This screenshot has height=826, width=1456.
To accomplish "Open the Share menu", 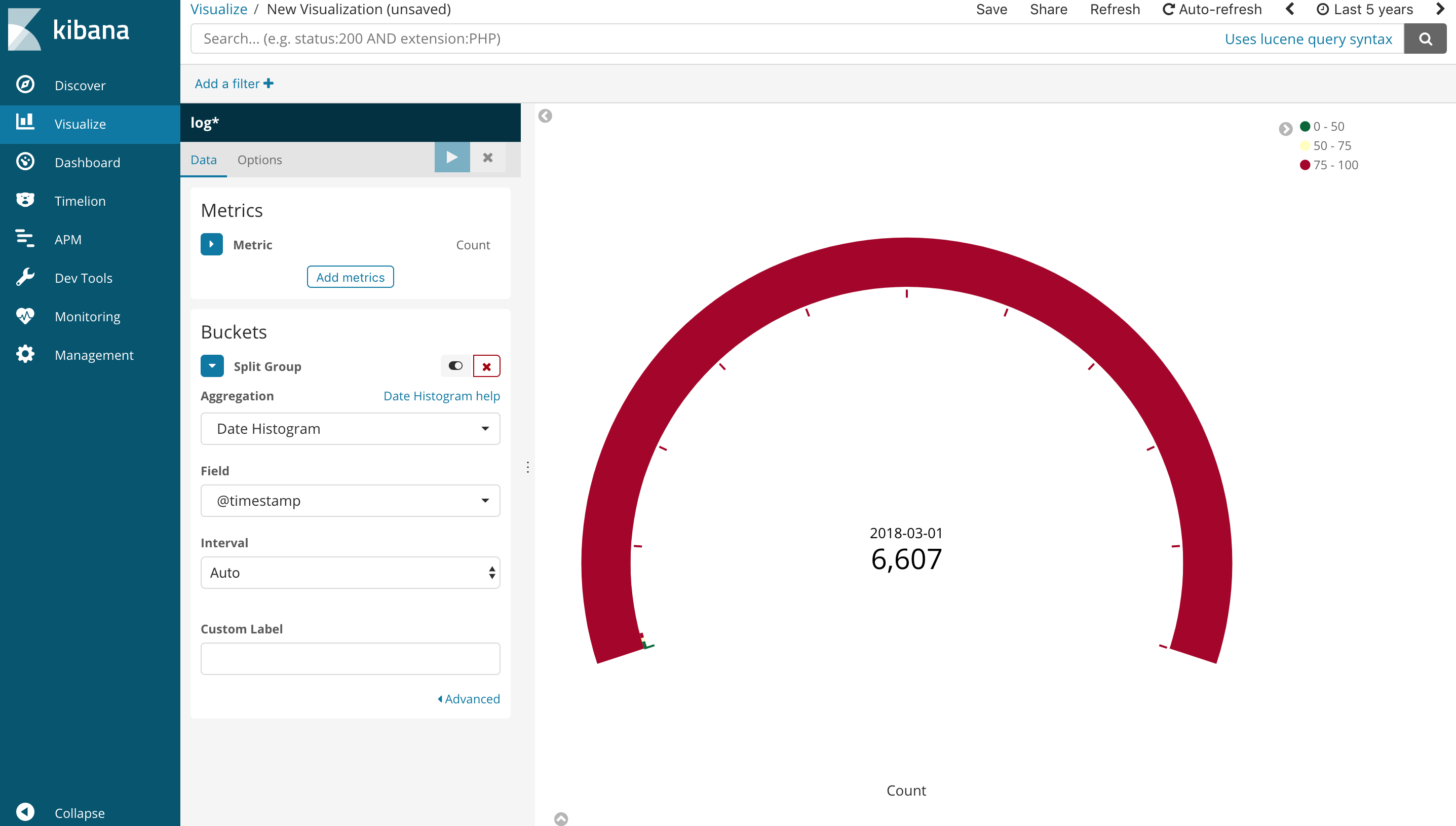I will (1048, 10).
